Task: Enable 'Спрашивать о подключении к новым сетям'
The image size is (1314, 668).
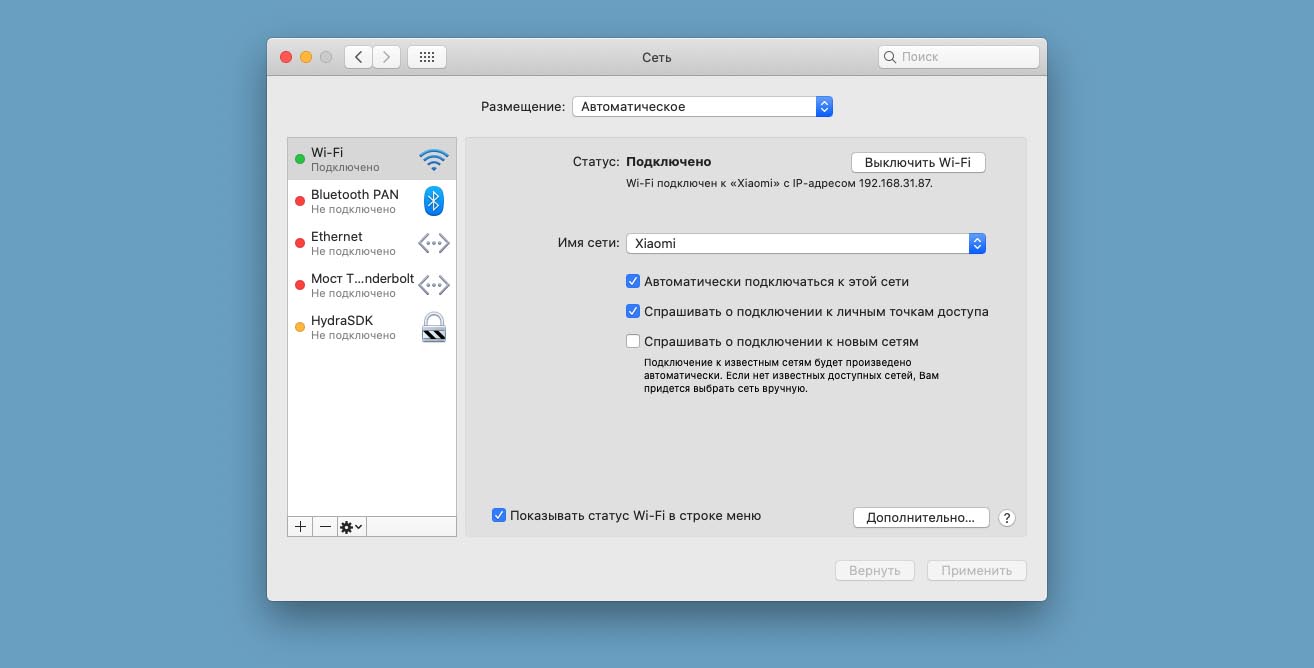Action: click(x=633, y=342)
